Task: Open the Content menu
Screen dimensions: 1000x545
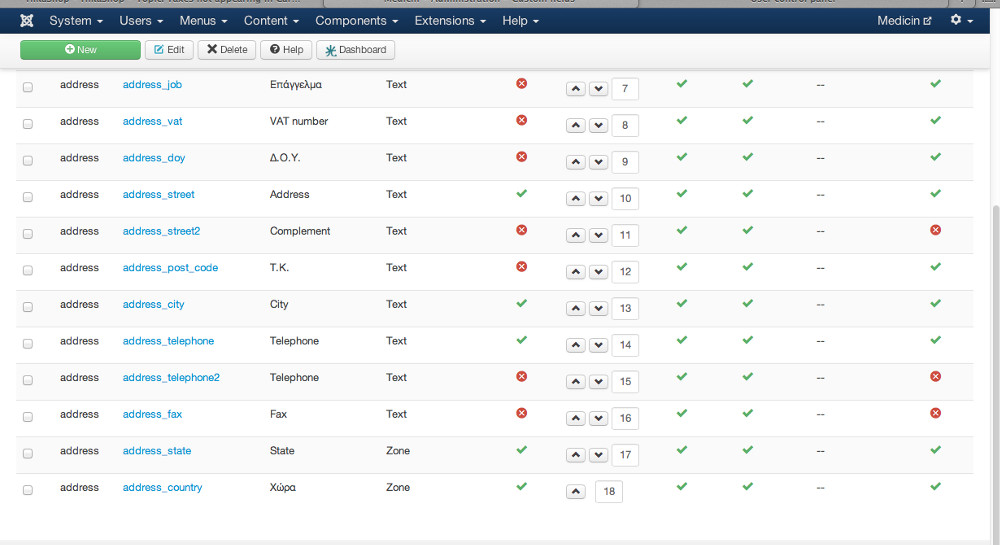Action: (271, 20)
